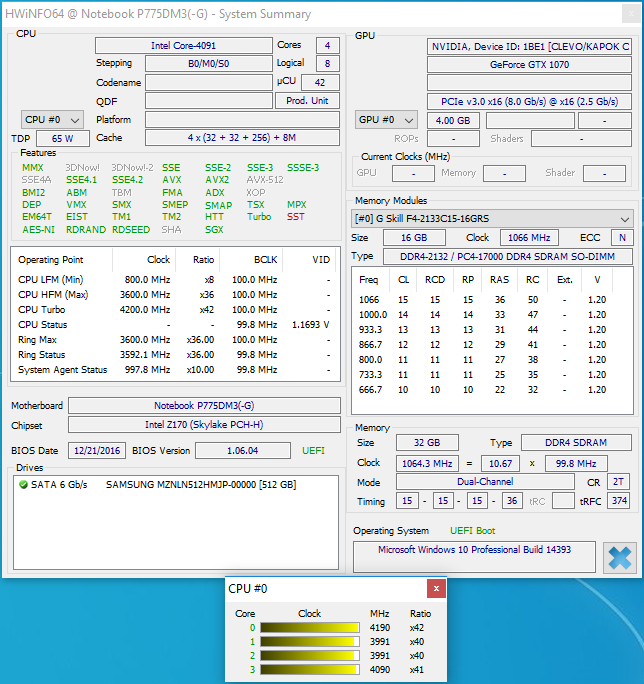
Task: Click the tRFC 374 value field
Action: [x=619, y=500]
